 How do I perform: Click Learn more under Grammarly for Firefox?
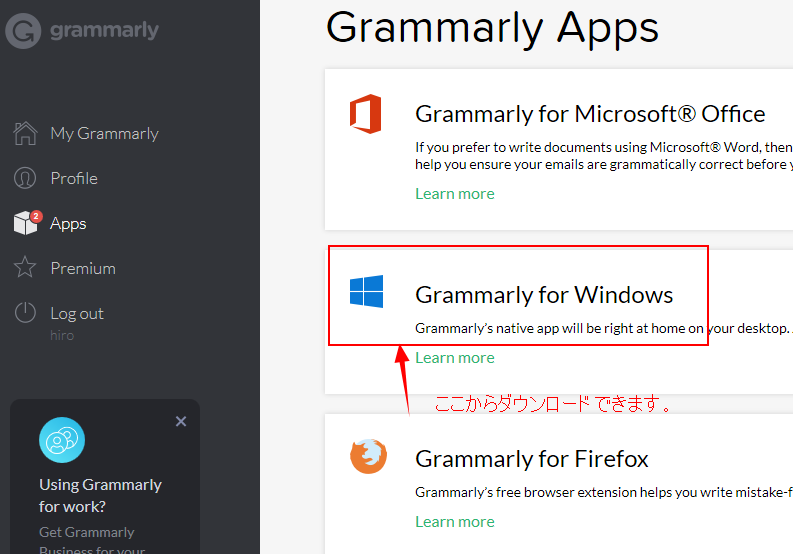point(455,522)
